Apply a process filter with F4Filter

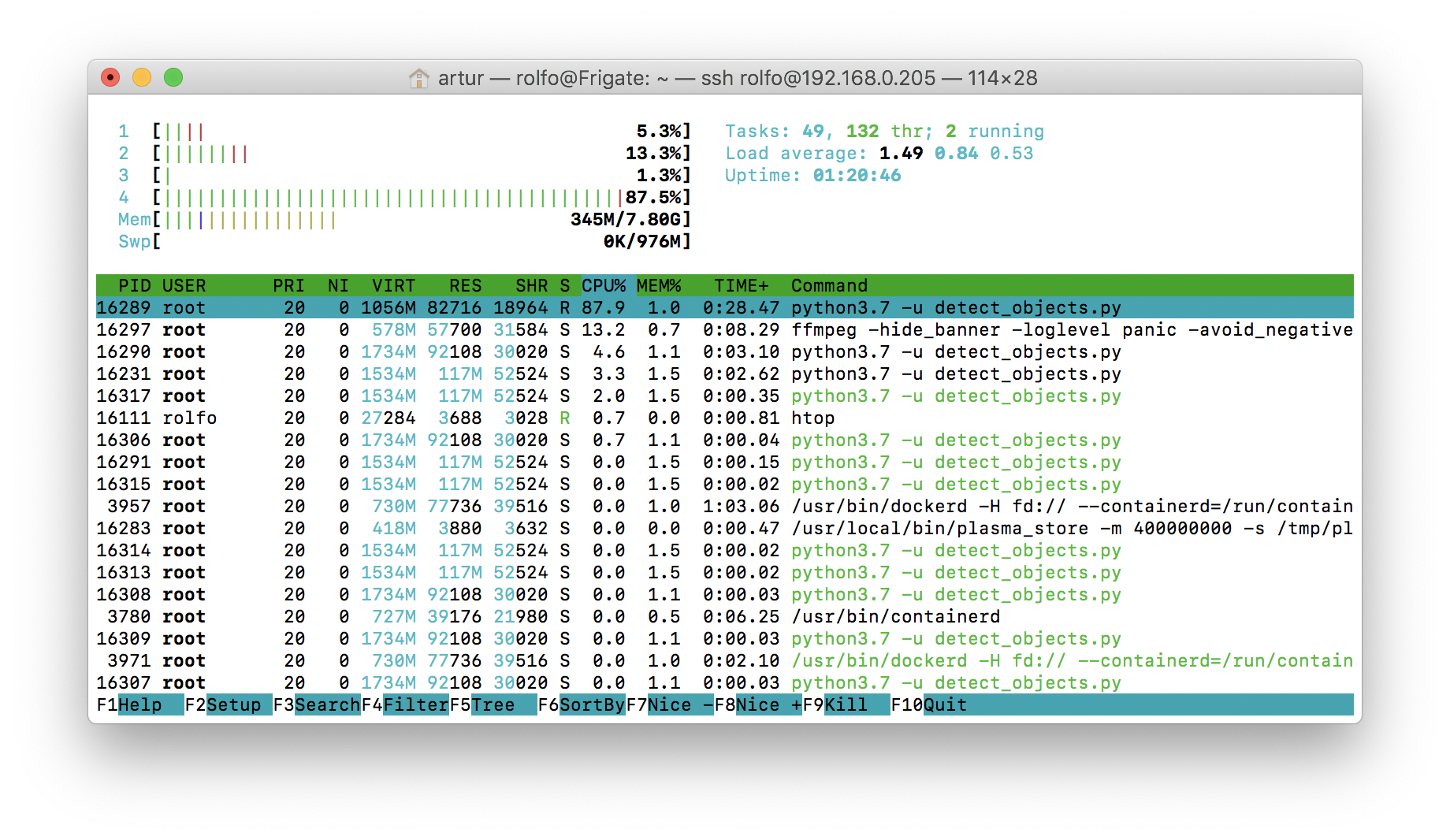tap(407, 704)
